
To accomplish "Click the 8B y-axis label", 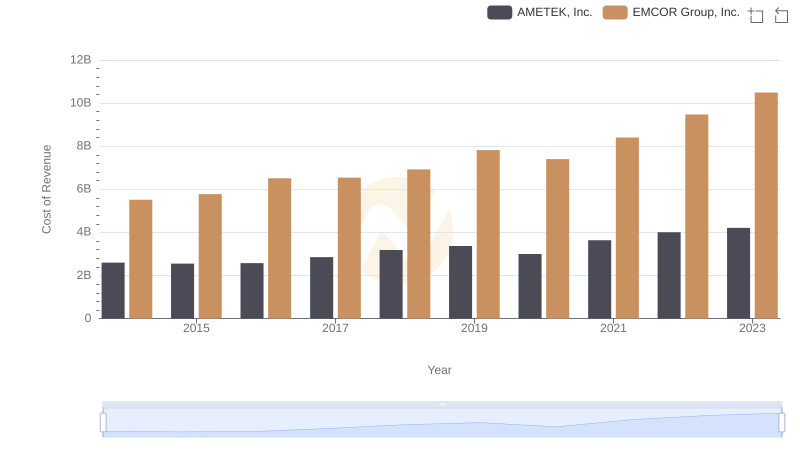I will tap(84, 146).
